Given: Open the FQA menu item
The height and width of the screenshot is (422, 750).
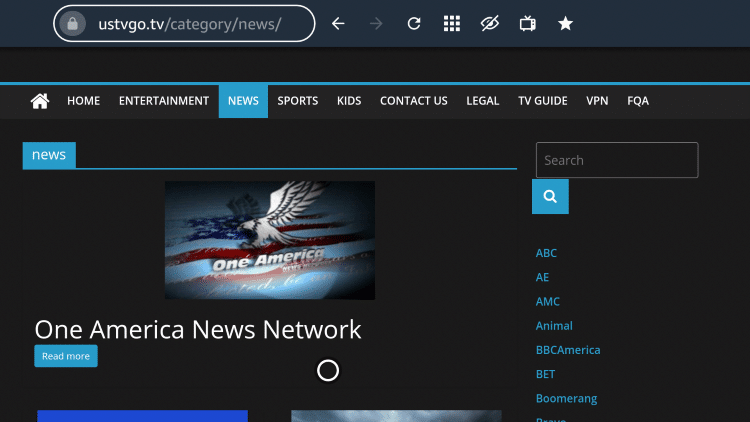Looking at the screenshot, I should (638, 101).
